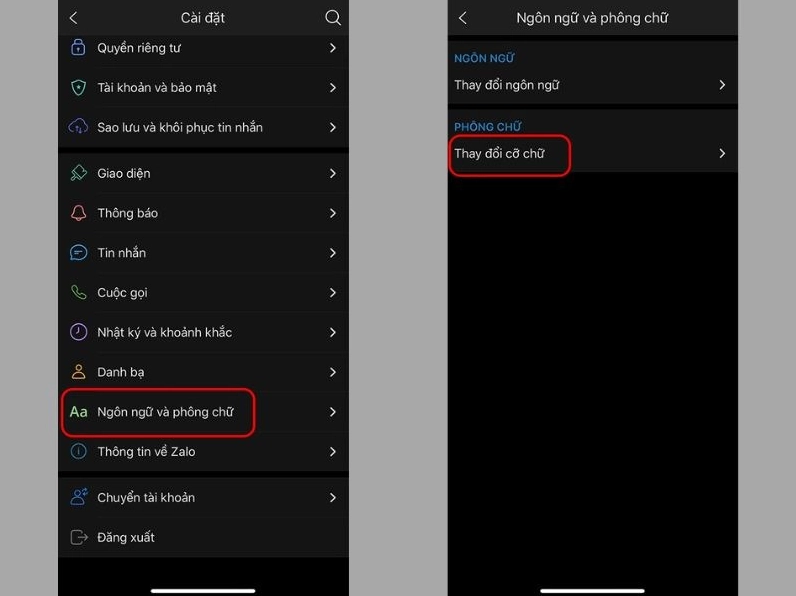The image size is (796, 596).
Task: Open the Tin nhắn settings item
Action: coord(203,253)
